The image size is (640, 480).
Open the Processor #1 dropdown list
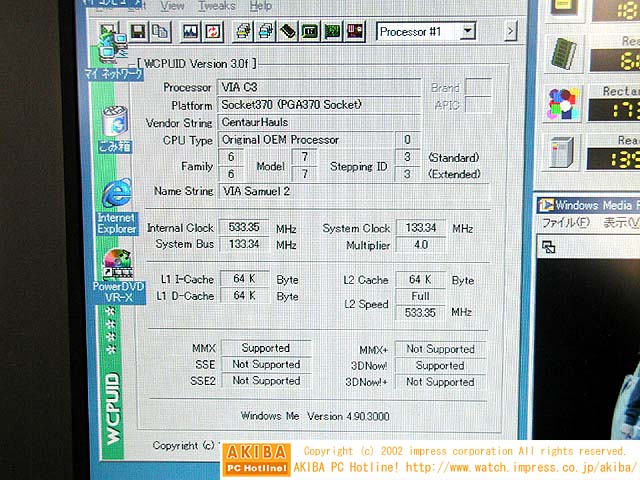[468, 31]
